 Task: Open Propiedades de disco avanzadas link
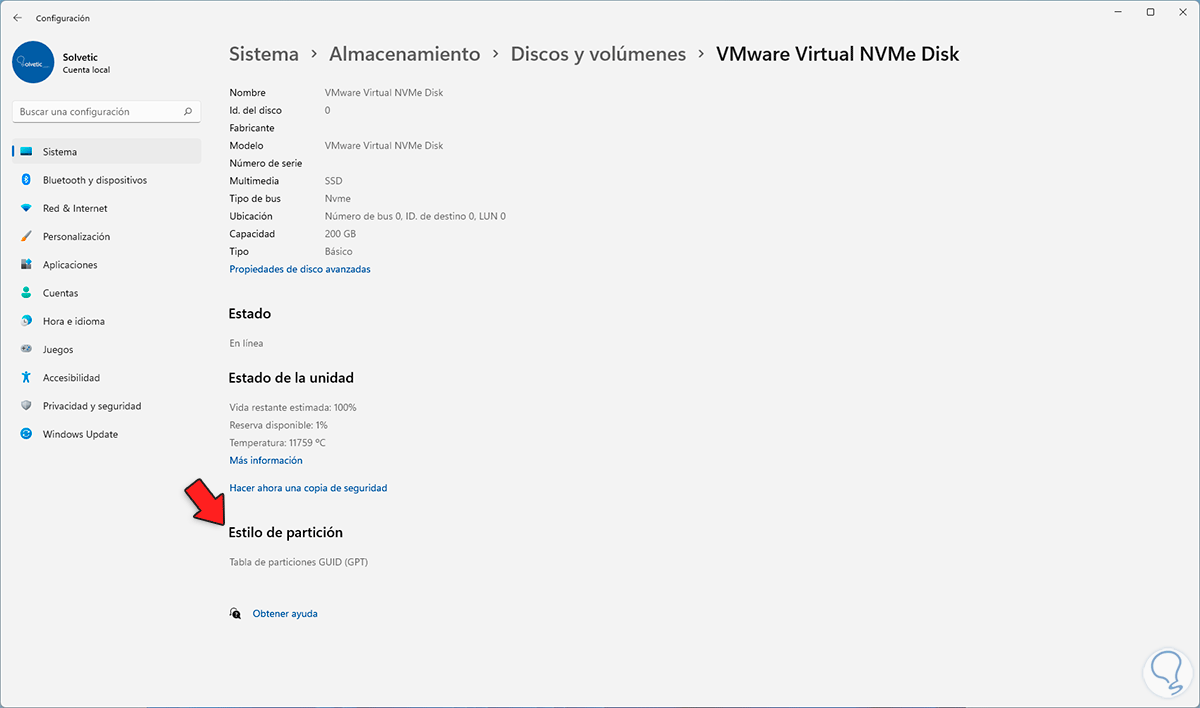point(300,269)
